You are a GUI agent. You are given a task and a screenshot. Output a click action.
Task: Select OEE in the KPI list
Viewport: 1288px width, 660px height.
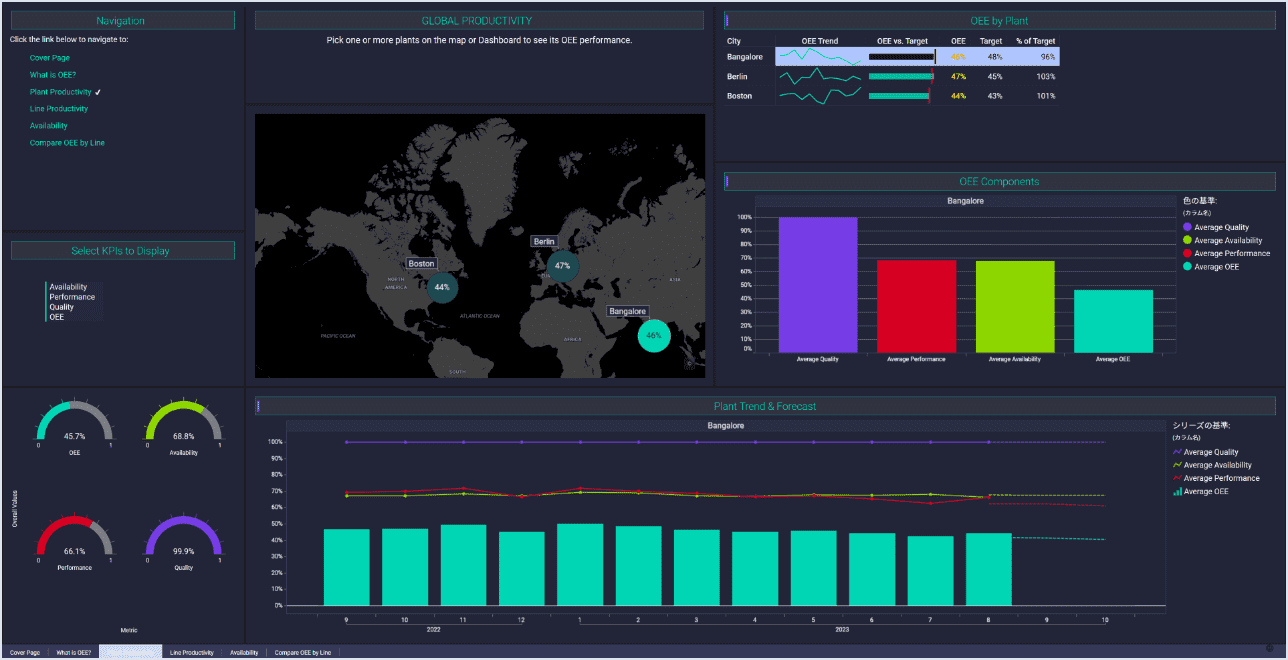56,317
